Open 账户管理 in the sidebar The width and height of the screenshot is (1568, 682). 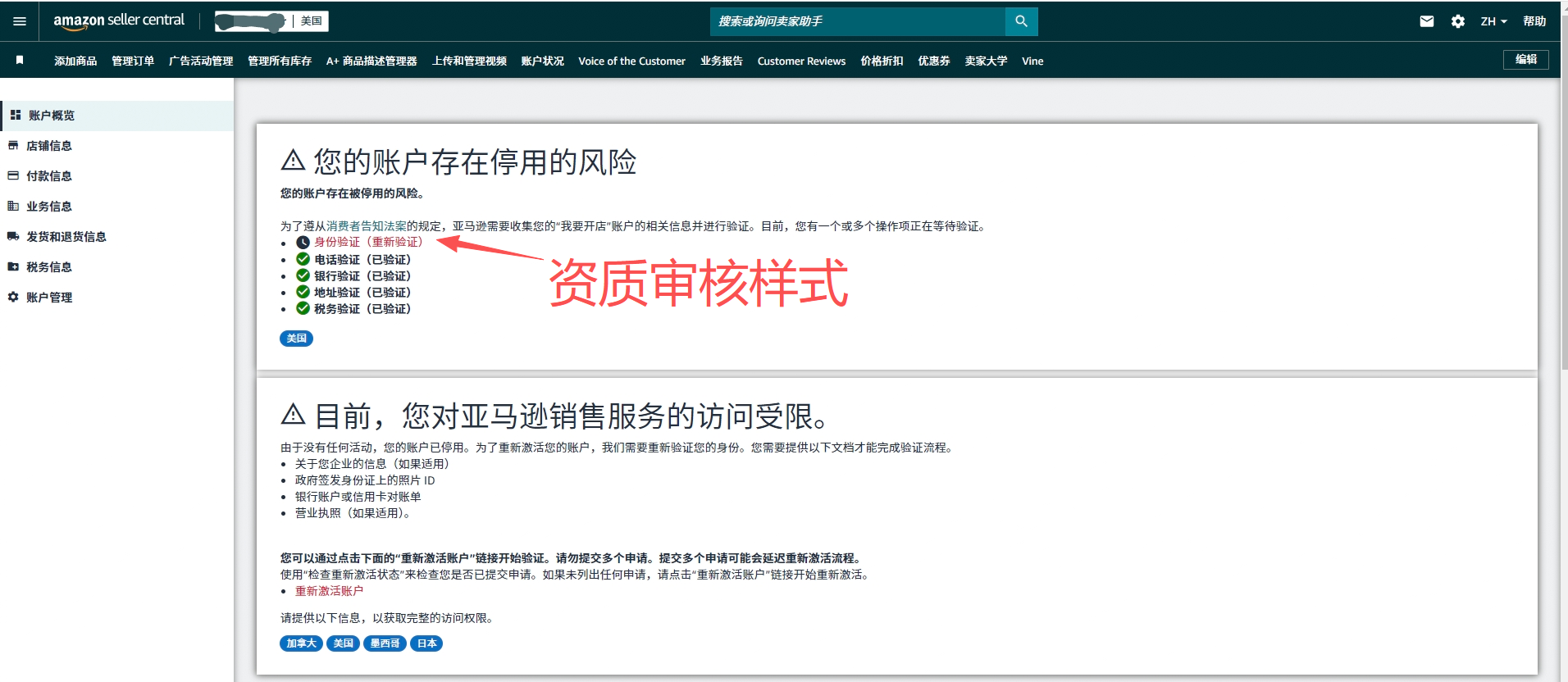click(x=49, y=298)
